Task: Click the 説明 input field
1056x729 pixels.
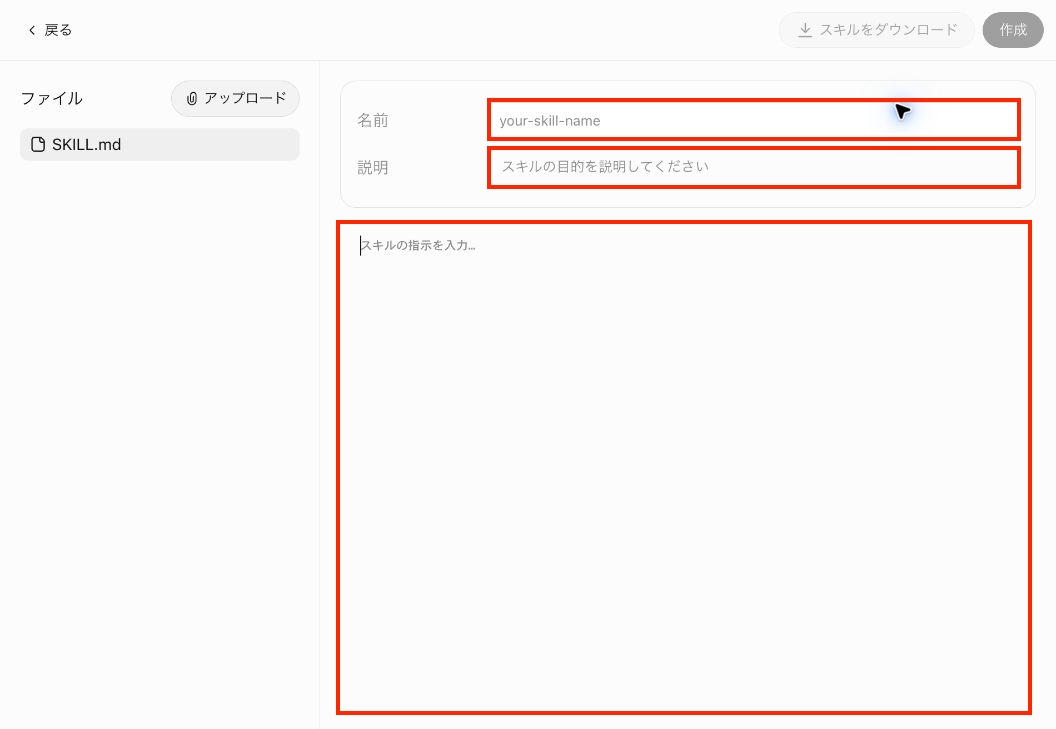Action: [x=753, y=167]
